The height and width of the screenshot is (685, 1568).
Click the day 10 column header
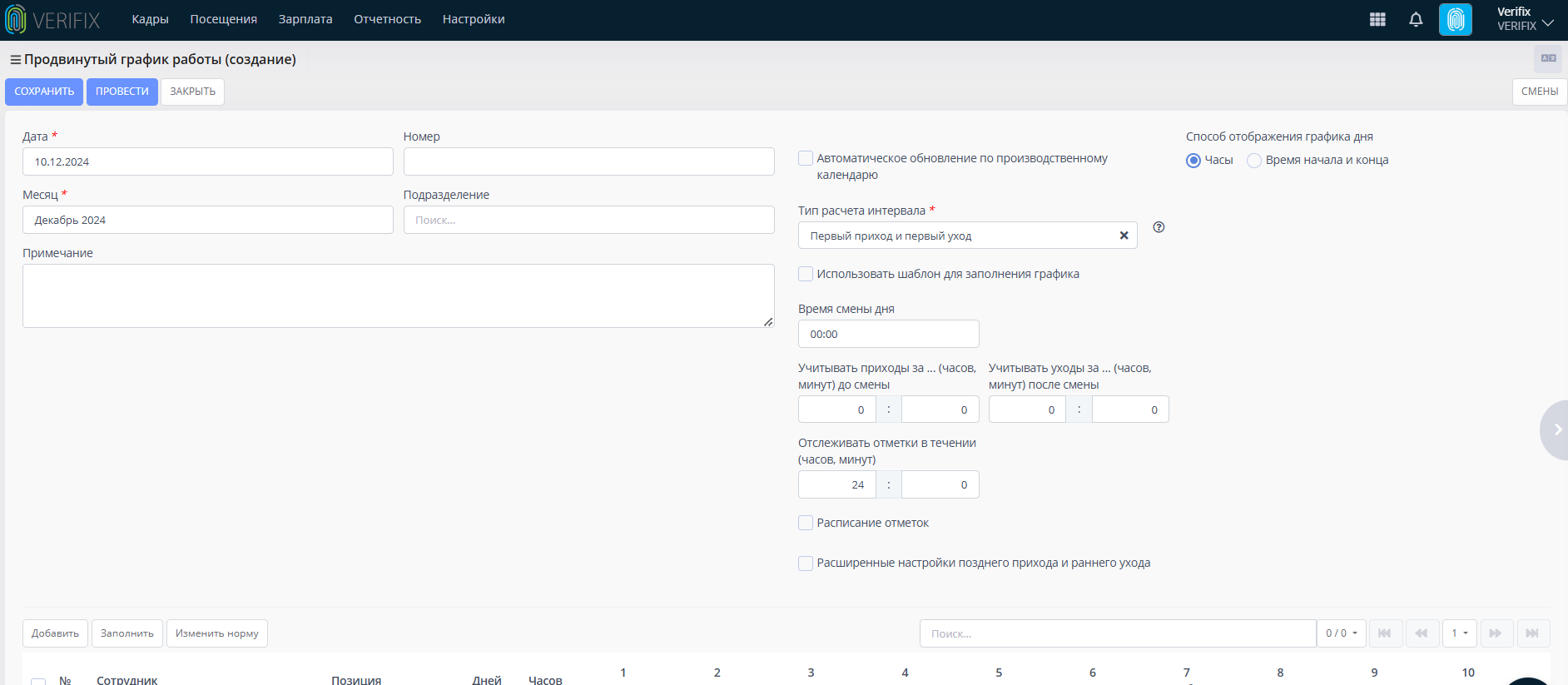click(1468, 673)
